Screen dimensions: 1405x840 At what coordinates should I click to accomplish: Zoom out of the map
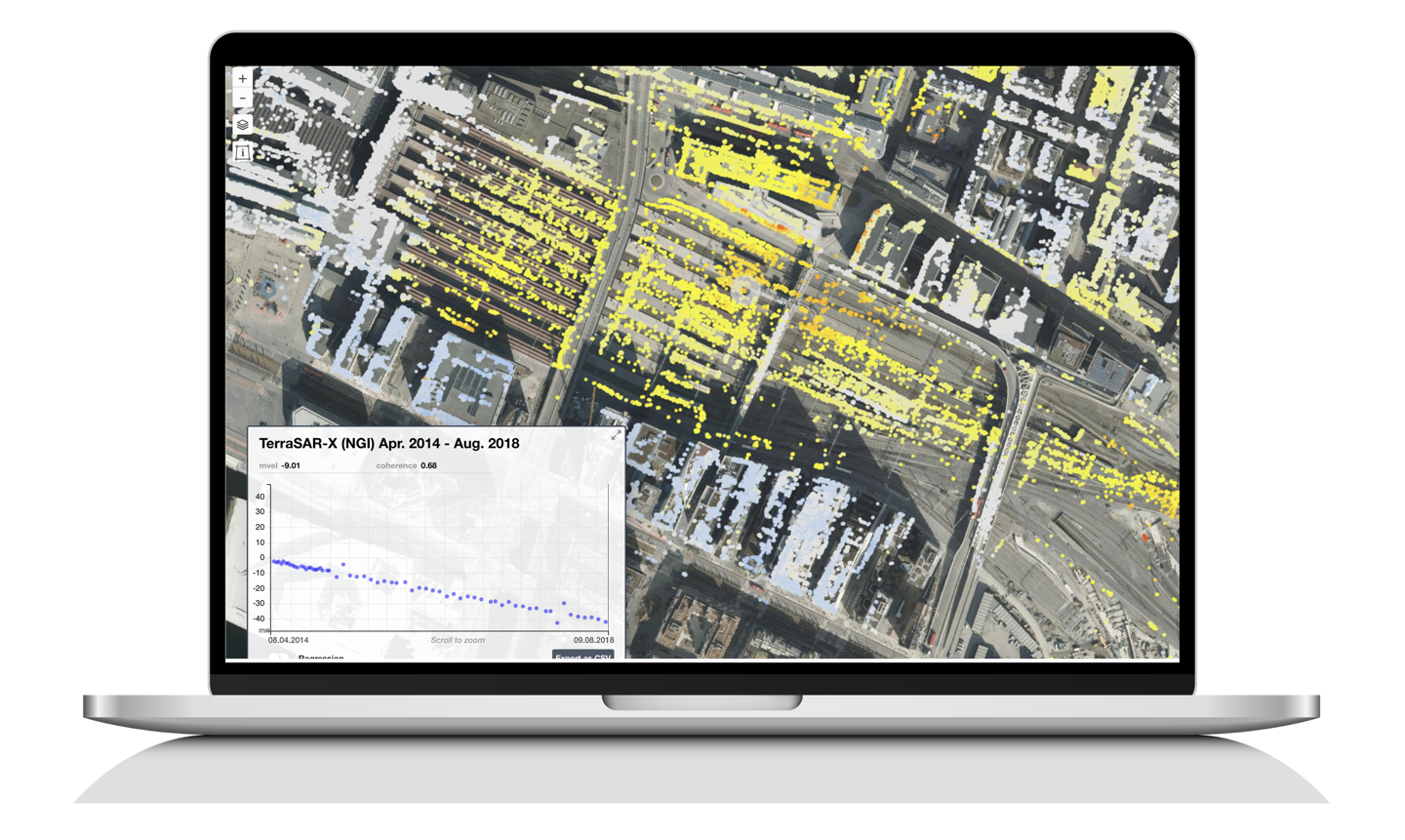click(x=242, y=99)
